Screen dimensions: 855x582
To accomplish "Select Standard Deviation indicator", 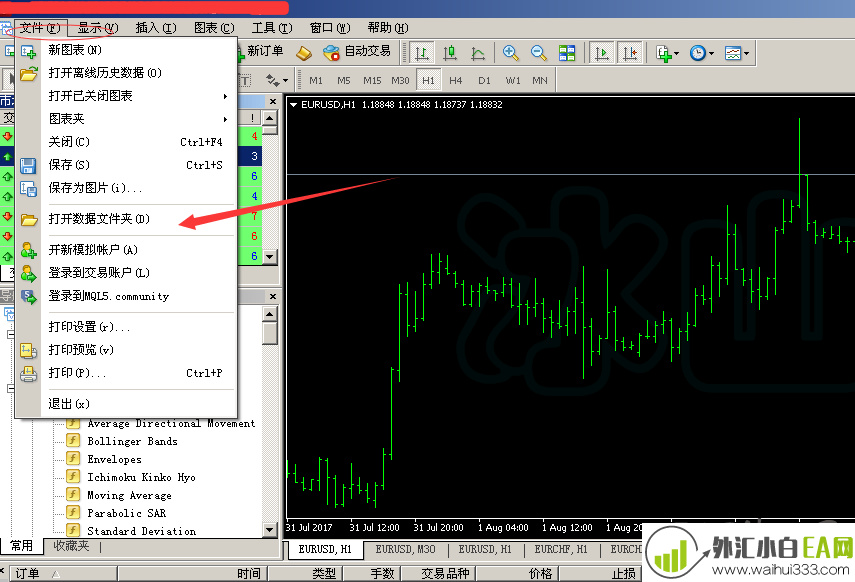I will pyautogui.click(x=142, y=531).
